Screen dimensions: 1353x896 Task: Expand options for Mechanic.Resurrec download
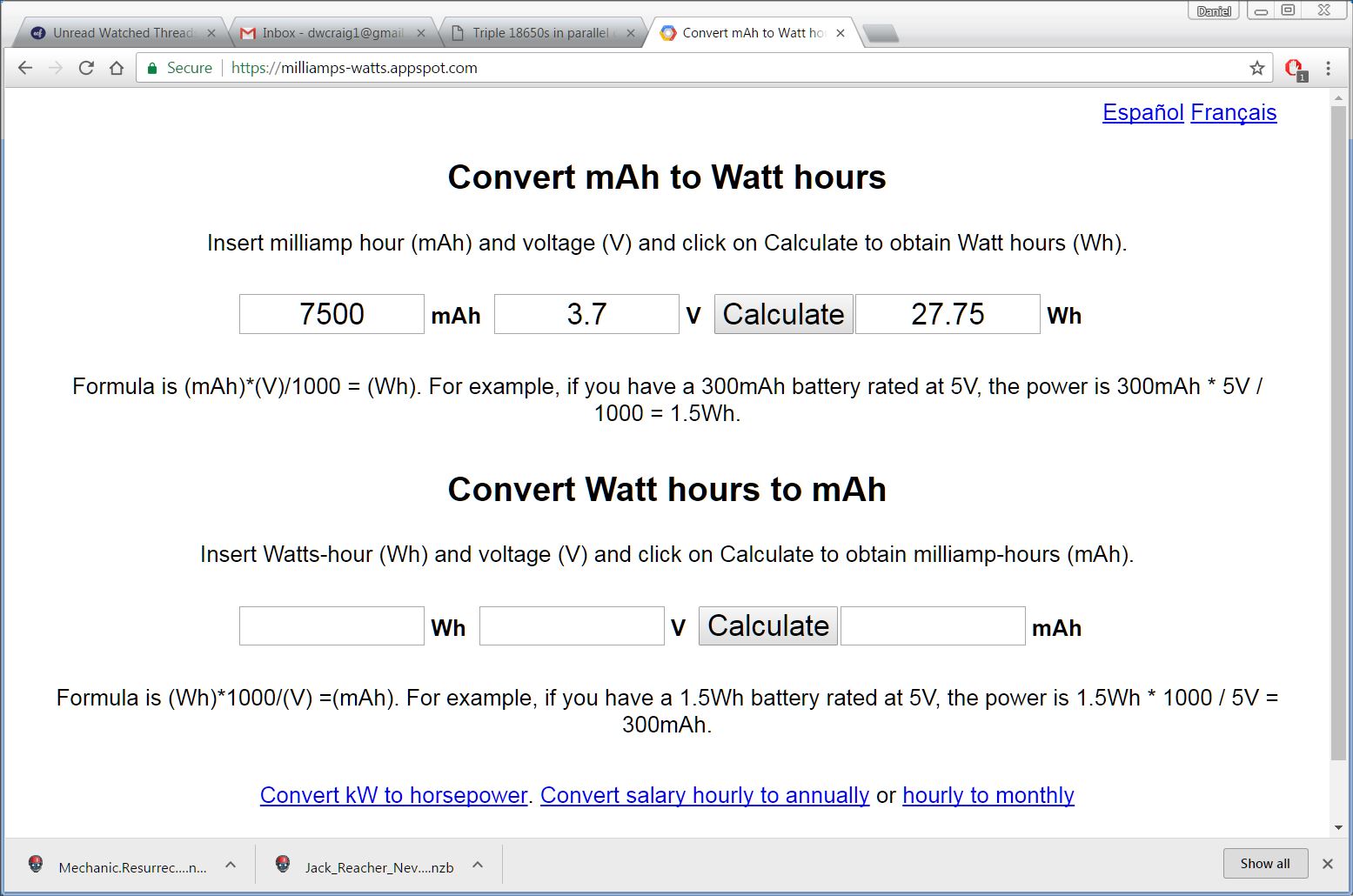(231, 865)
